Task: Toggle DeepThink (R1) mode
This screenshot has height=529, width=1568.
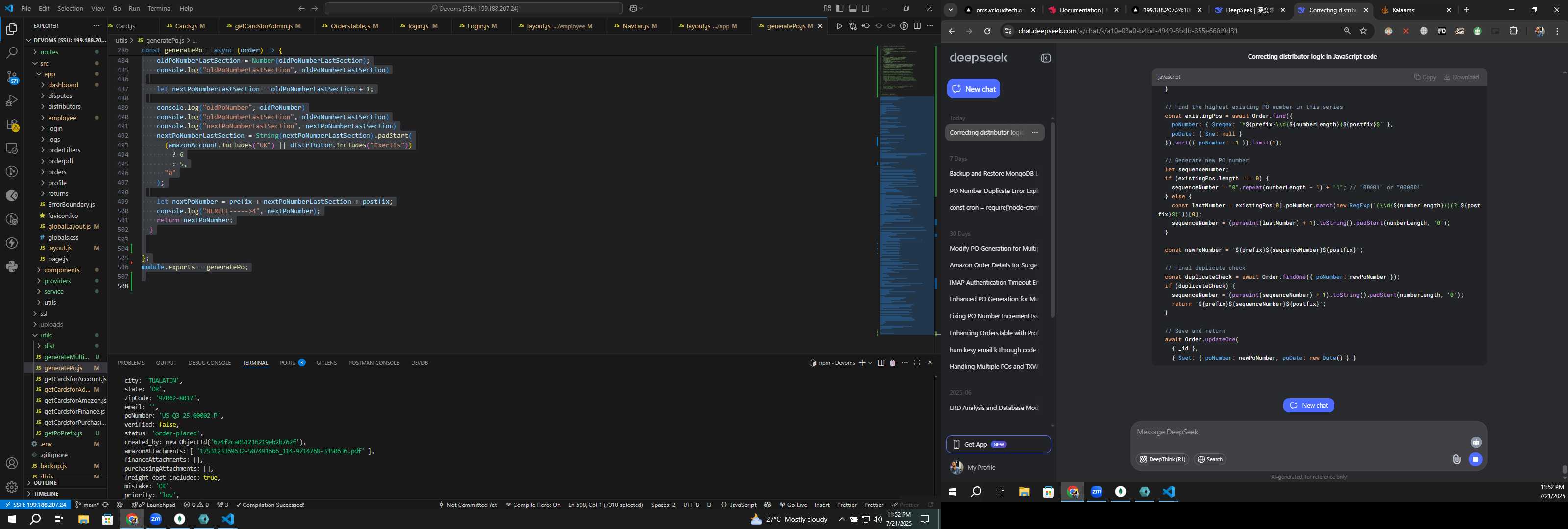Action: click(x=1163, y=459)
